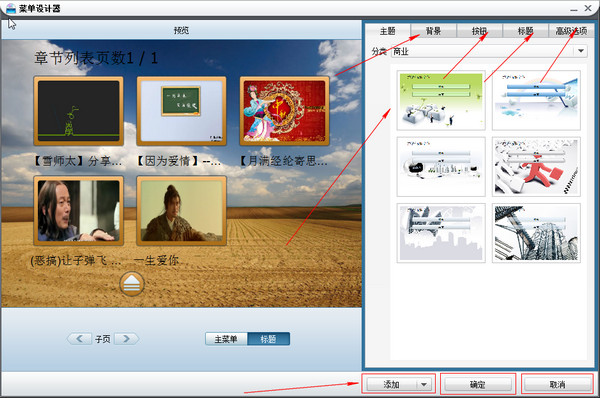Screen dimensions: 600x398
Task: Click the 【雪师太】分享... caption
Action: coord(77,161)
